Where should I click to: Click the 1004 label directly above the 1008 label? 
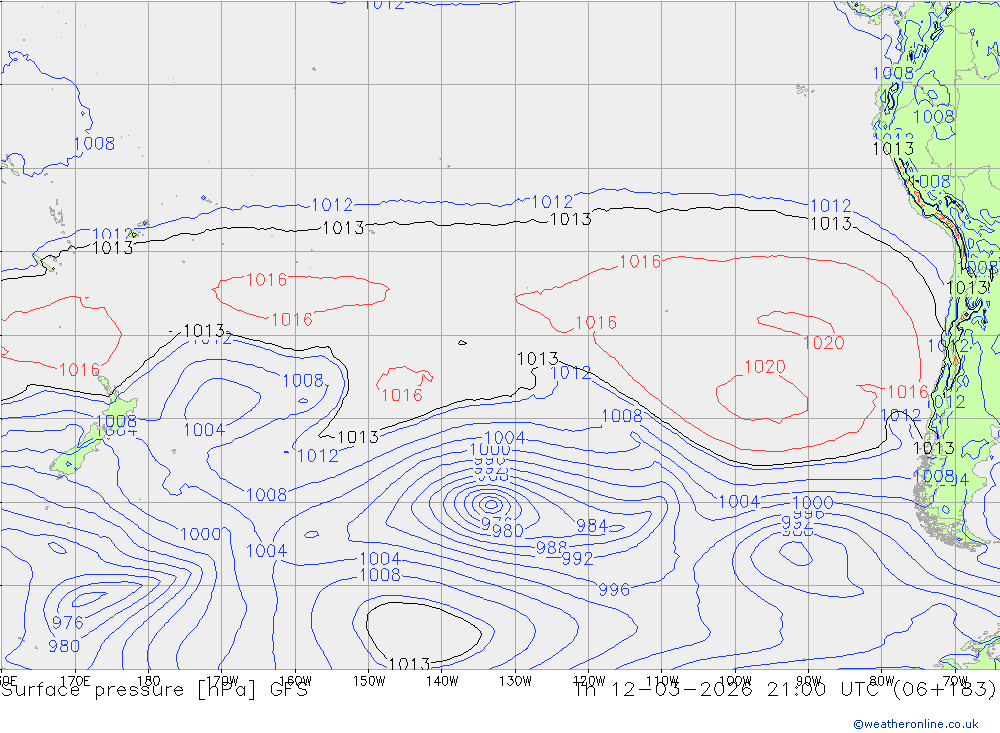coord(380,559)
